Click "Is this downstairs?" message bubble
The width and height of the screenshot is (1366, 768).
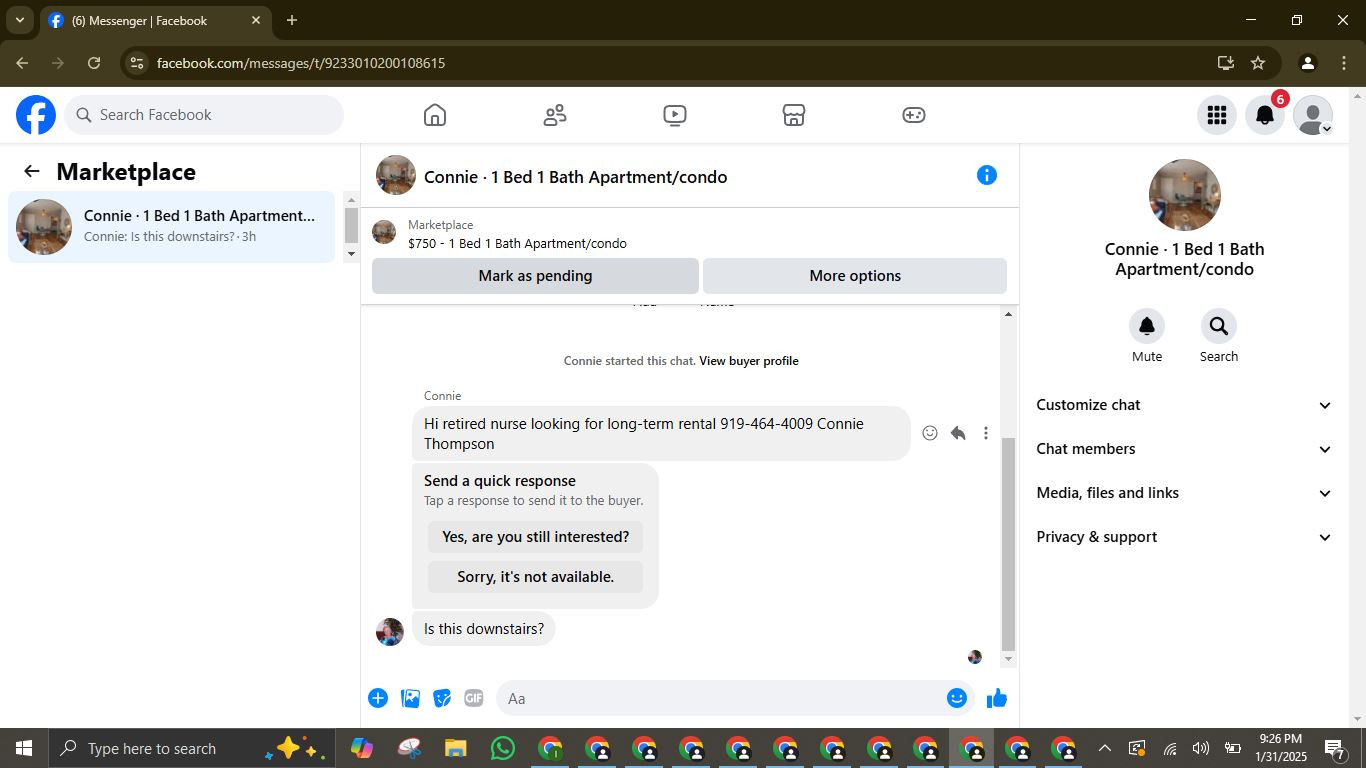coord(484,629)
